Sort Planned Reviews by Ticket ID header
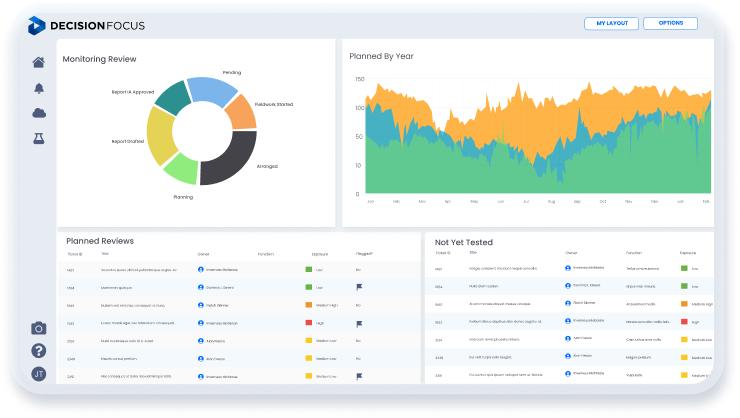The image size is (740, 418). 75,254
